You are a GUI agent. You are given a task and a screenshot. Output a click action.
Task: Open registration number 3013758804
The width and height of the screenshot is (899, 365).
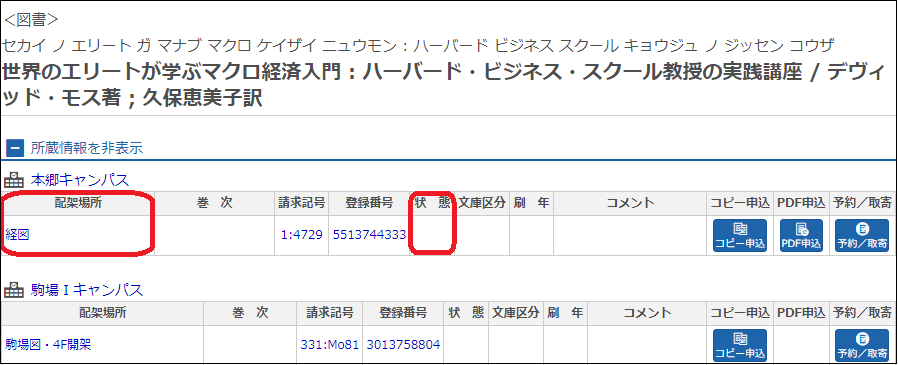pos(403,344)
